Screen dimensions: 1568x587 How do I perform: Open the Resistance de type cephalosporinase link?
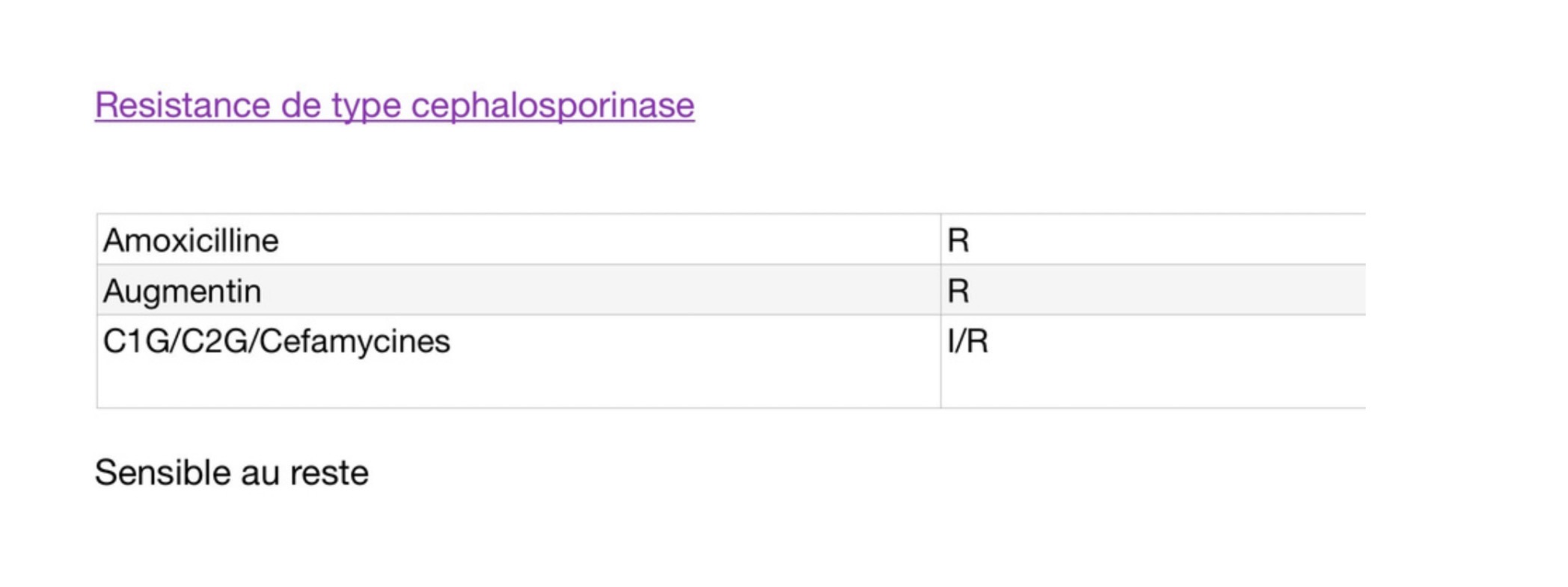(394, 105)
